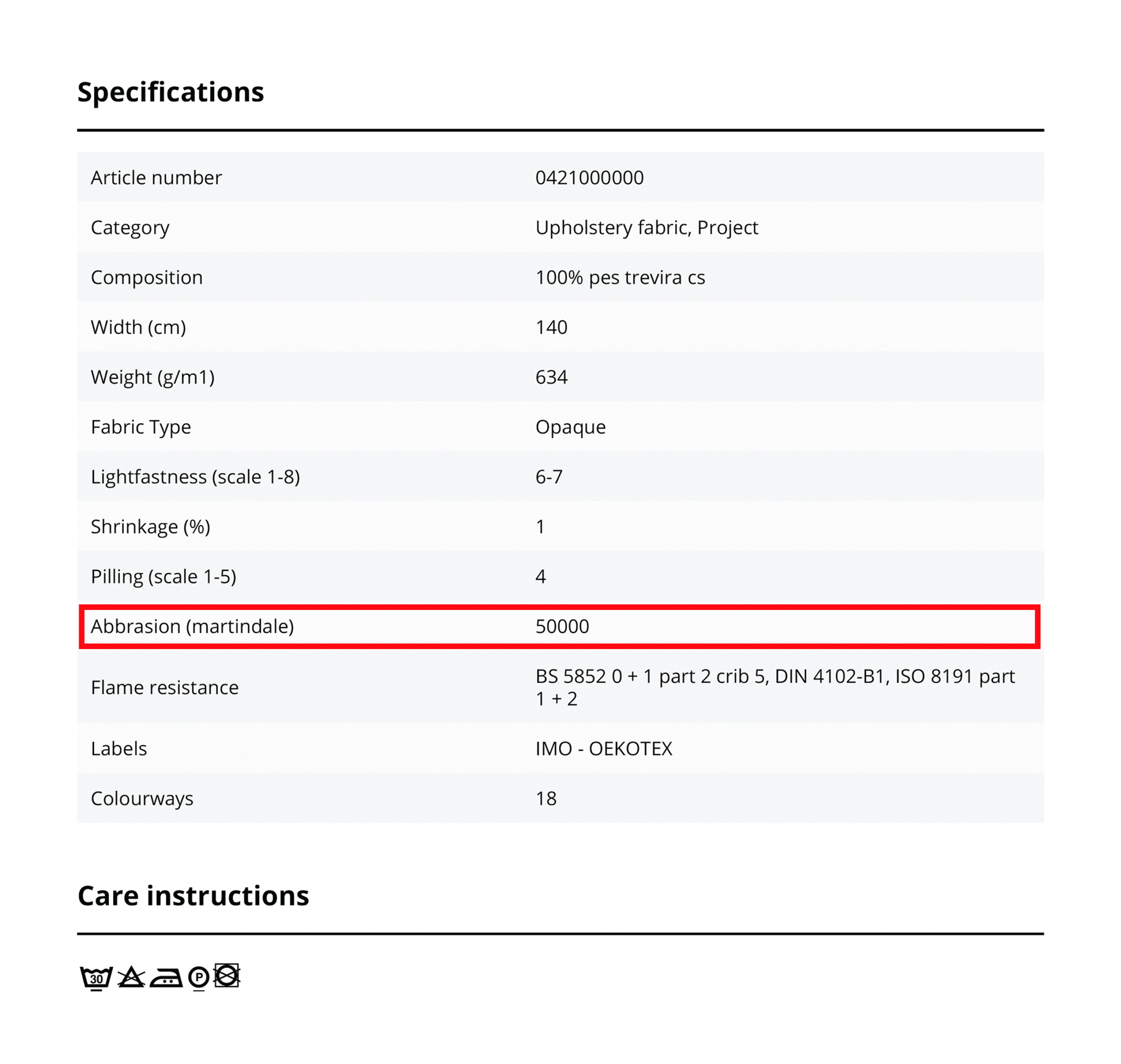This screenshot has width=1121, height=1064.
Task: Click the dry clean P circle icon
Action: click(198, 978)
